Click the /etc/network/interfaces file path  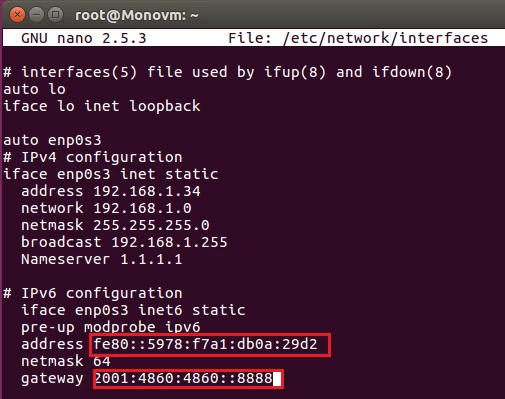click(385, 38)
